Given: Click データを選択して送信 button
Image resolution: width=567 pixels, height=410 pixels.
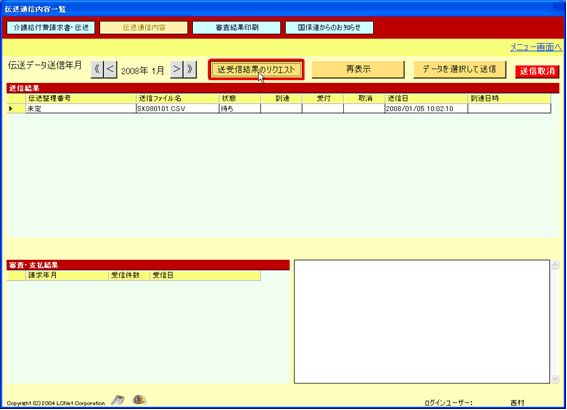Looking at the screenshot, I should (x=459, y=69).
